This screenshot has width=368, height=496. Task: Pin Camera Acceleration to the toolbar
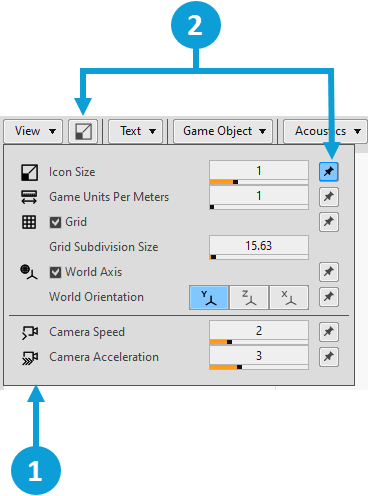point(329,357)
